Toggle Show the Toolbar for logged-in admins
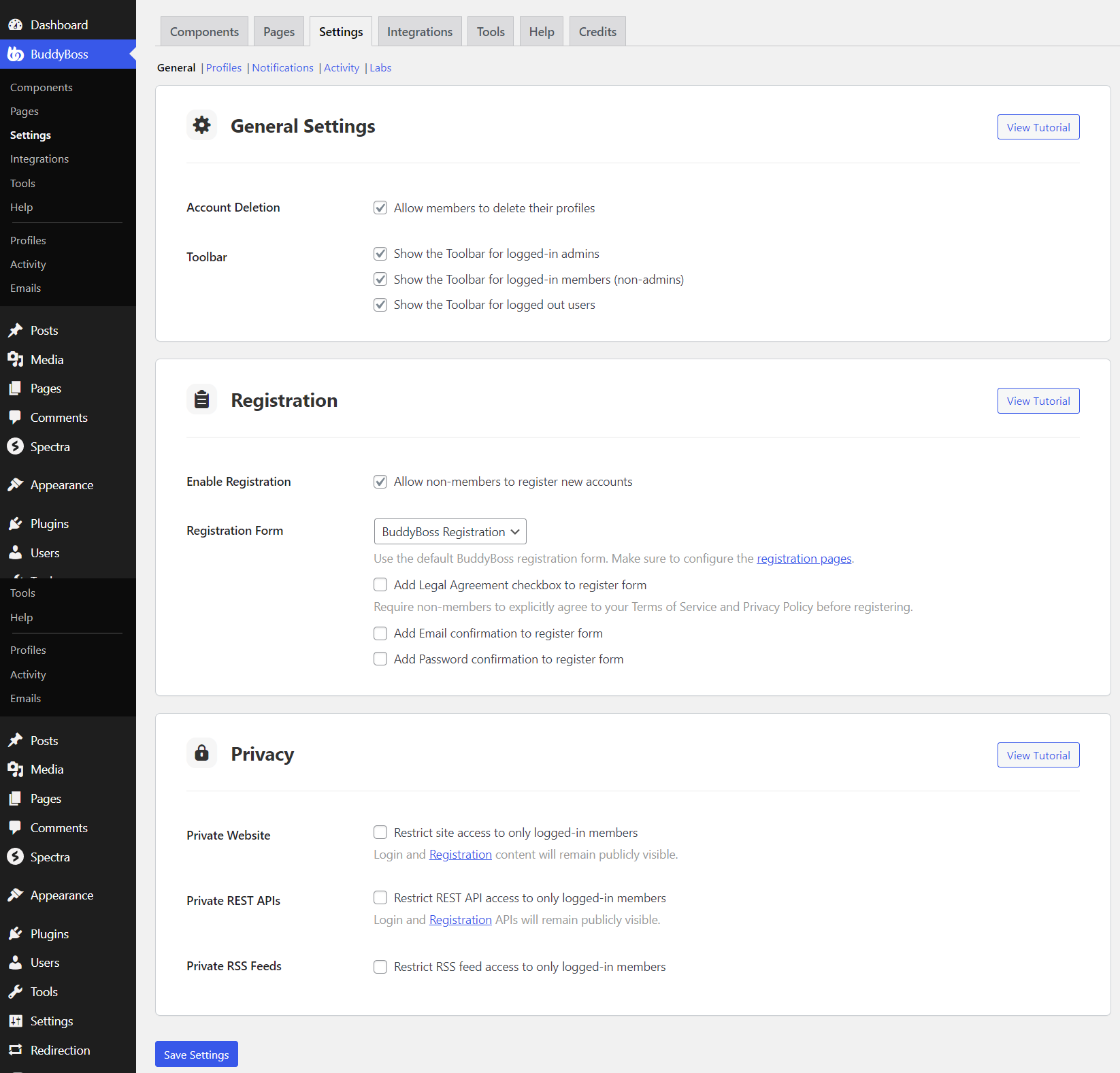The height and width of the screenshot is (1073, 1120). (380, 254)
